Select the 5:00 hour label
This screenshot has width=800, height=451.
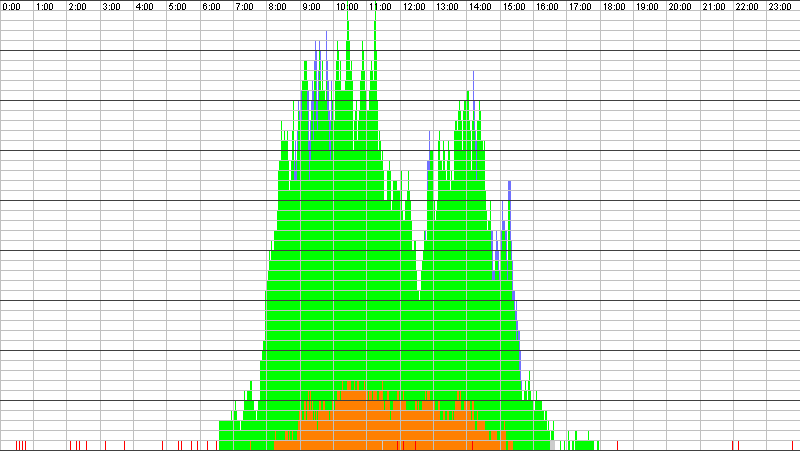(178, 7)
